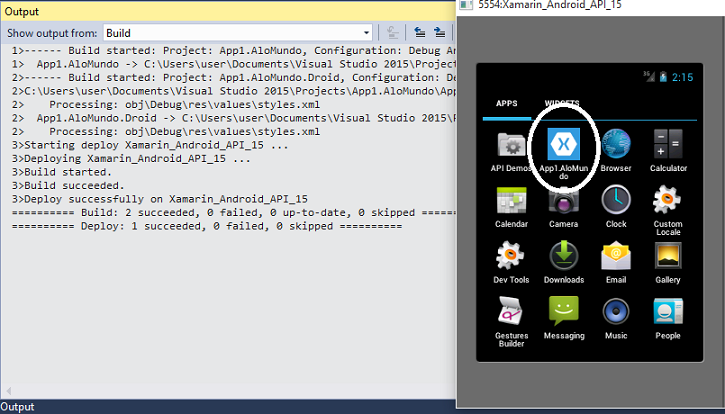725x414 pixels.
Task: Open the Messaging app
Action: (x=564, y=318)
